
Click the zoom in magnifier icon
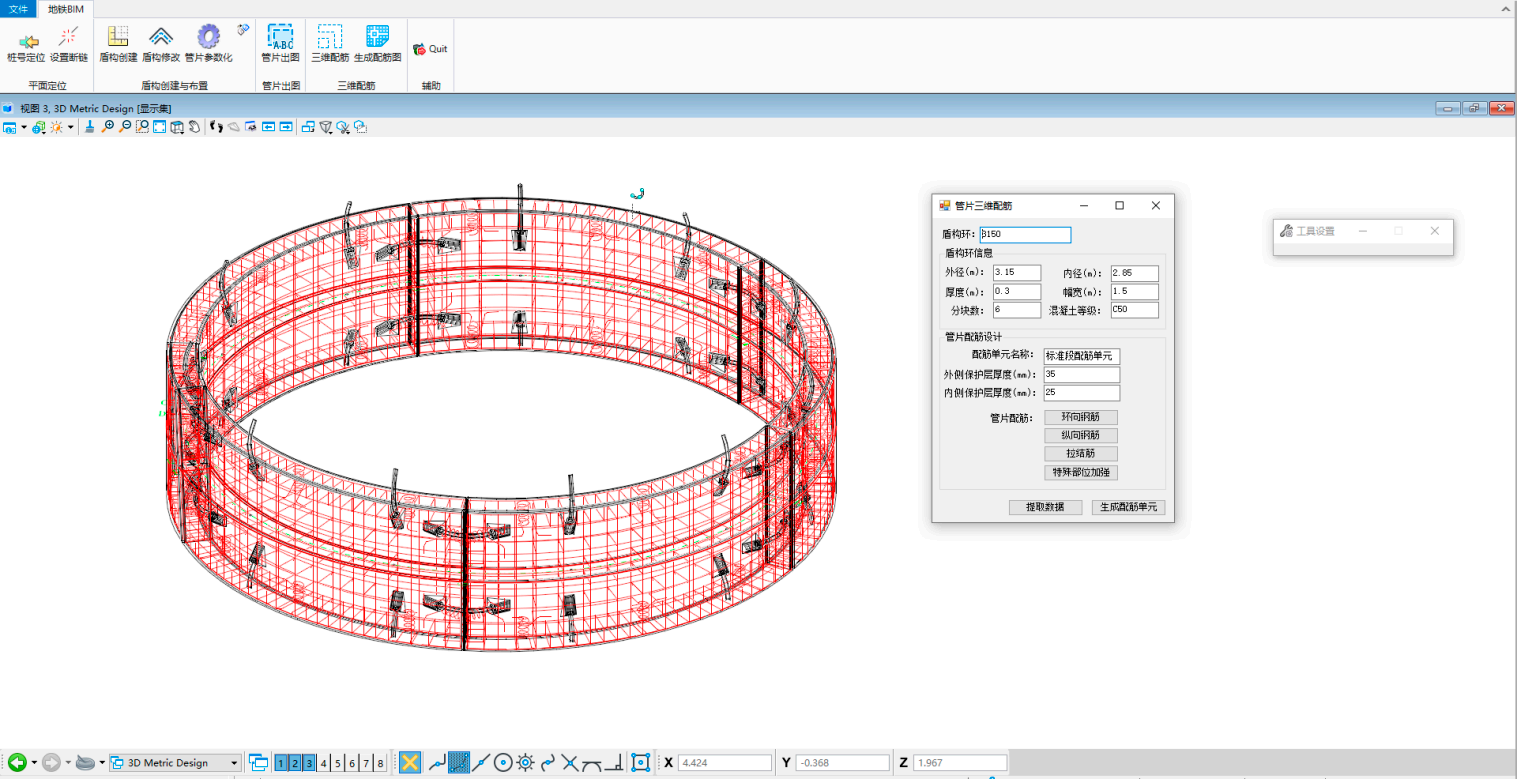[x=107, y=127]
